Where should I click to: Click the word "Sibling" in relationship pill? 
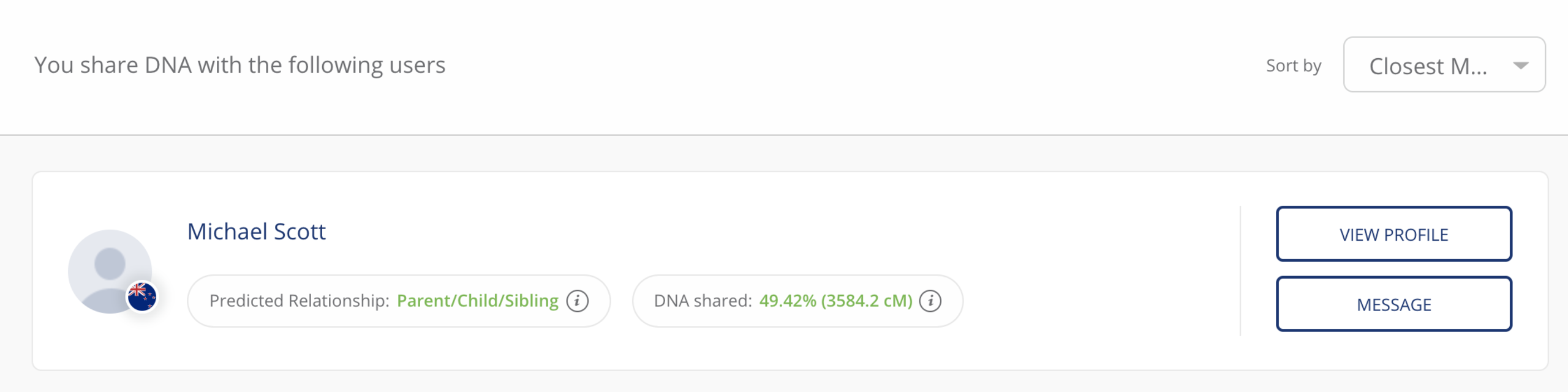pos(531,301)
